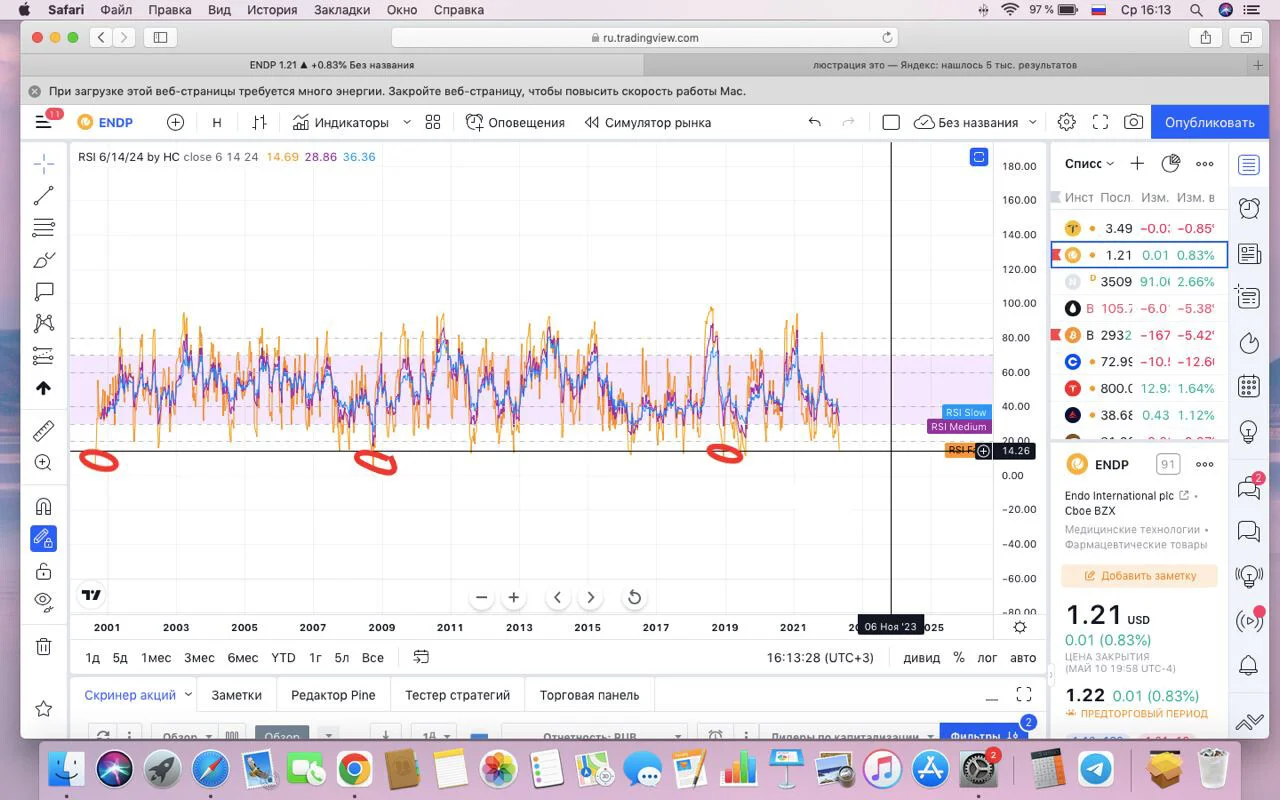
Task: Select the trend line drawing tool
Action: click(x=44, y=196)
